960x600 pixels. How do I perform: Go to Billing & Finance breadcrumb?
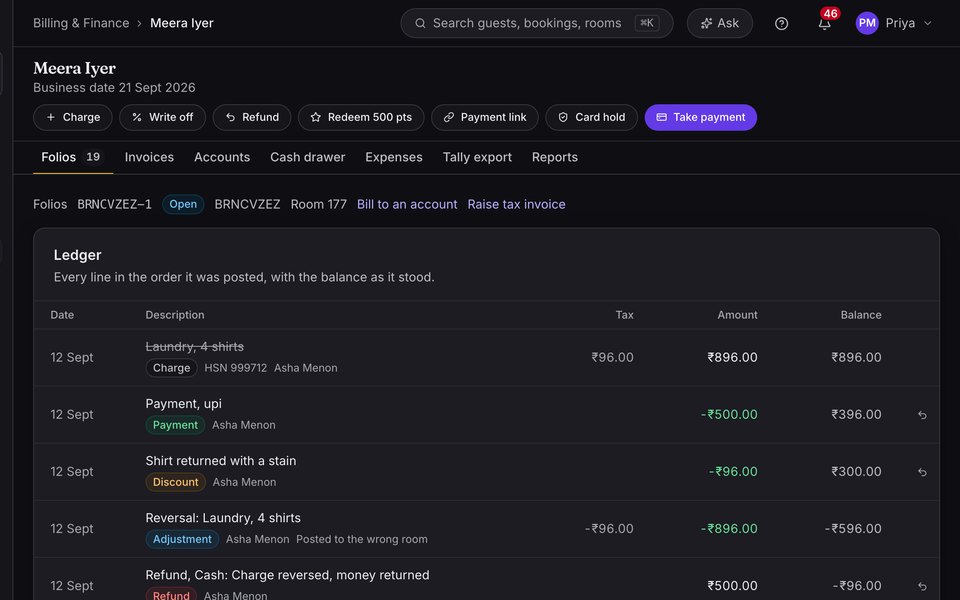pos(81,23)
